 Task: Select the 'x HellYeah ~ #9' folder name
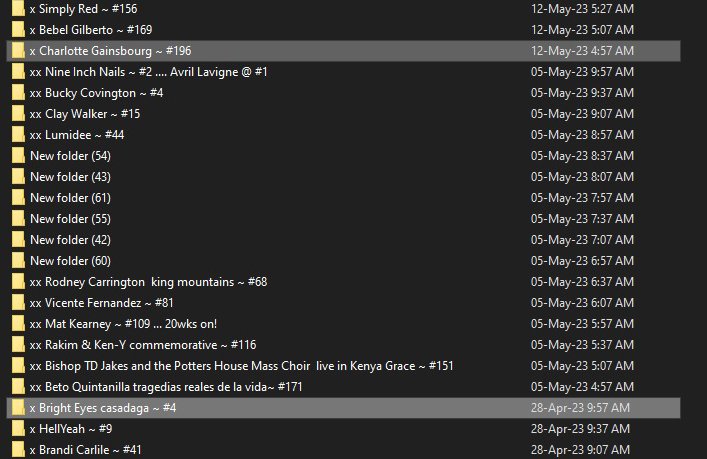[71, 429]
